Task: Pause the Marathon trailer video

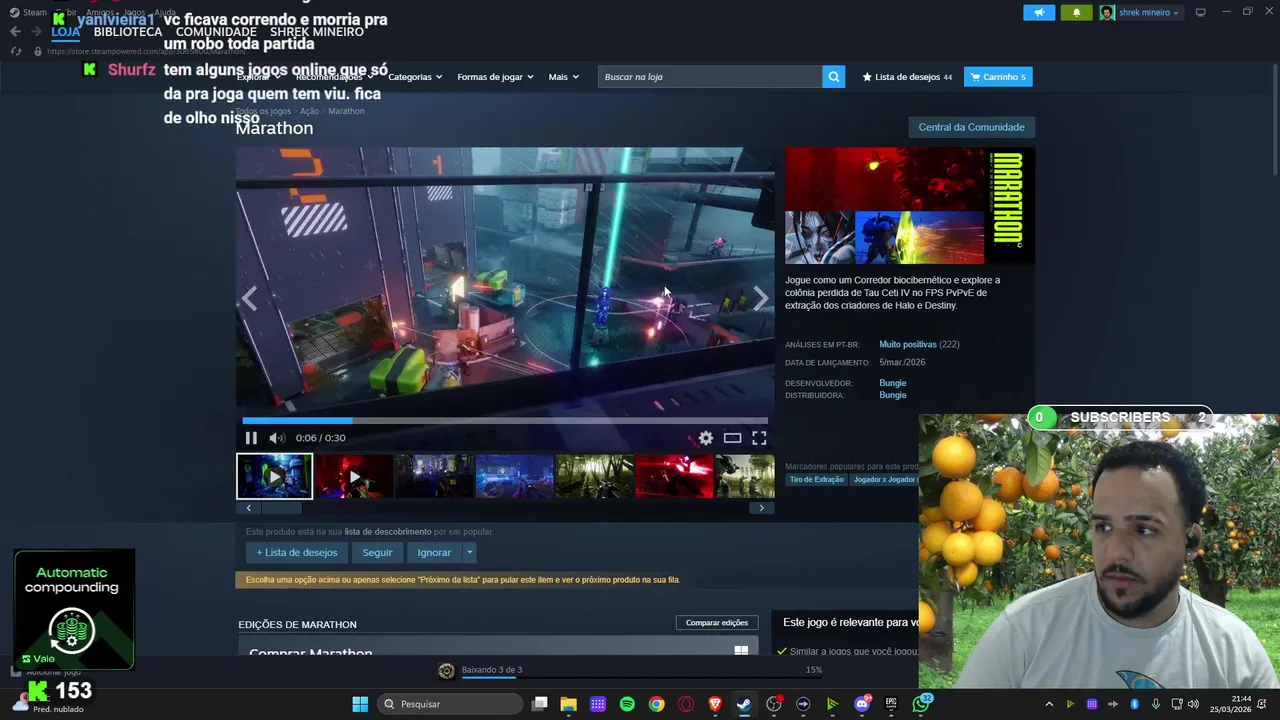Action: (x=251, y=438)
